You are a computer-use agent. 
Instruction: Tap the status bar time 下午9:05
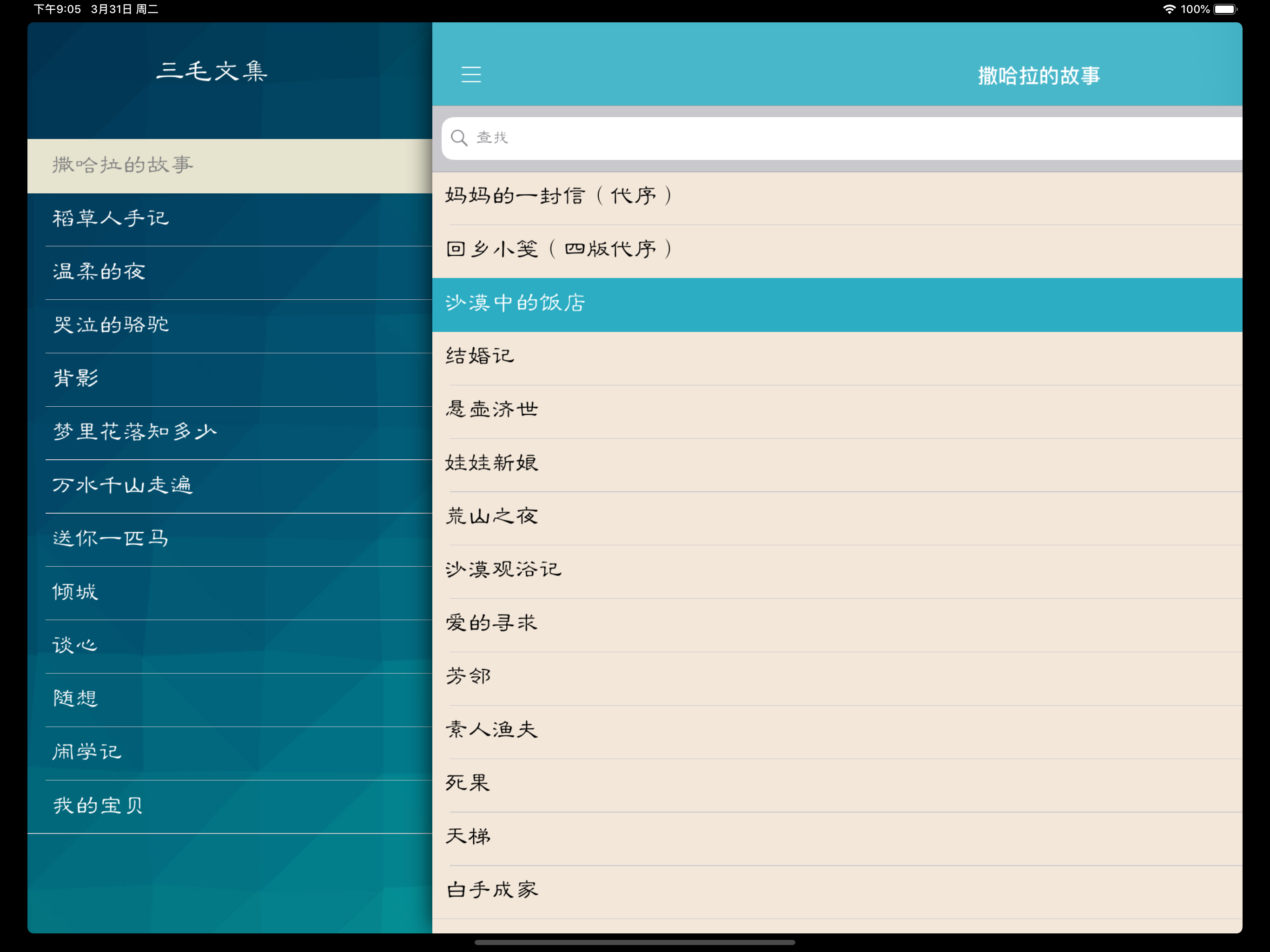(x=58, y=9)
